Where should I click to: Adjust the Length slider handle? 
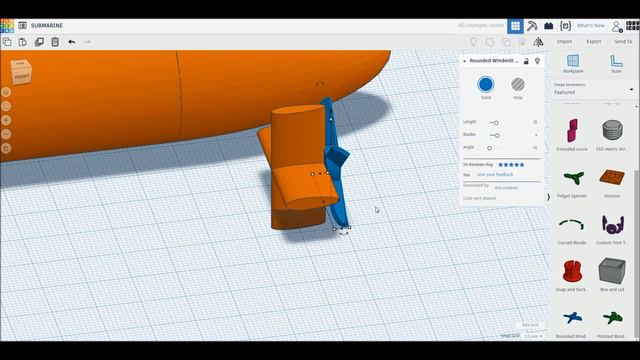pos(496,122)
